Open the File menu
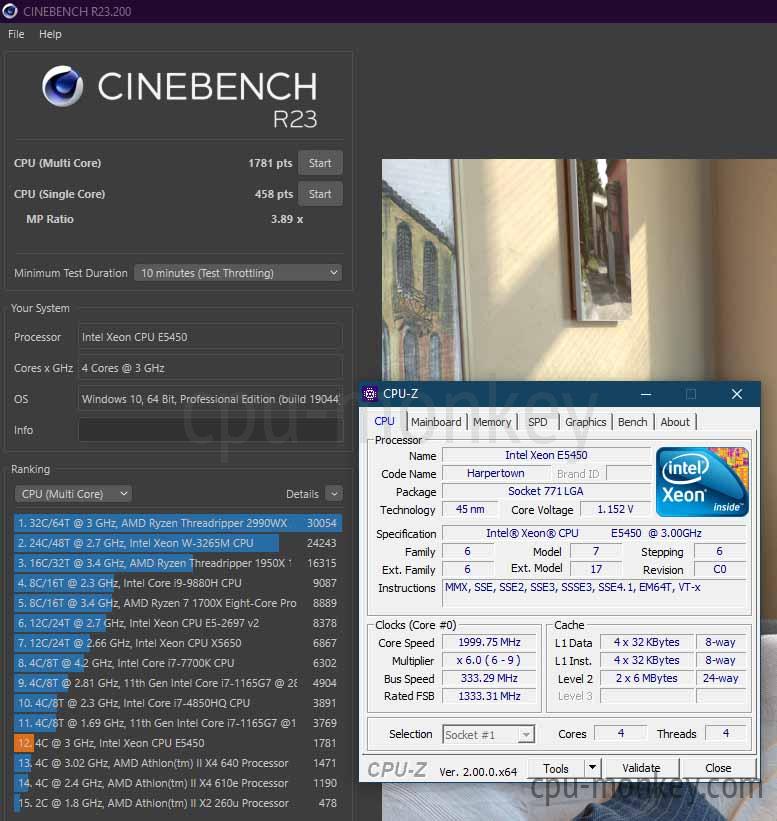The width and height of the screenshot is (777, 821). [x=16, y=34]
